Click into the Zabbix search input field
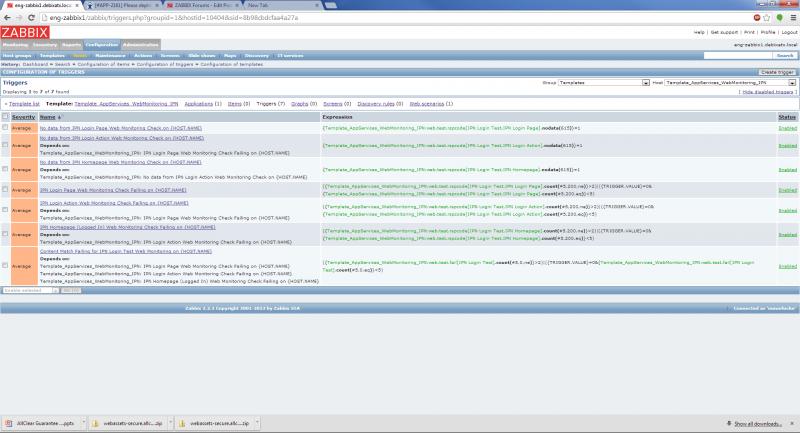800x433 pixels. pos(737,56)
